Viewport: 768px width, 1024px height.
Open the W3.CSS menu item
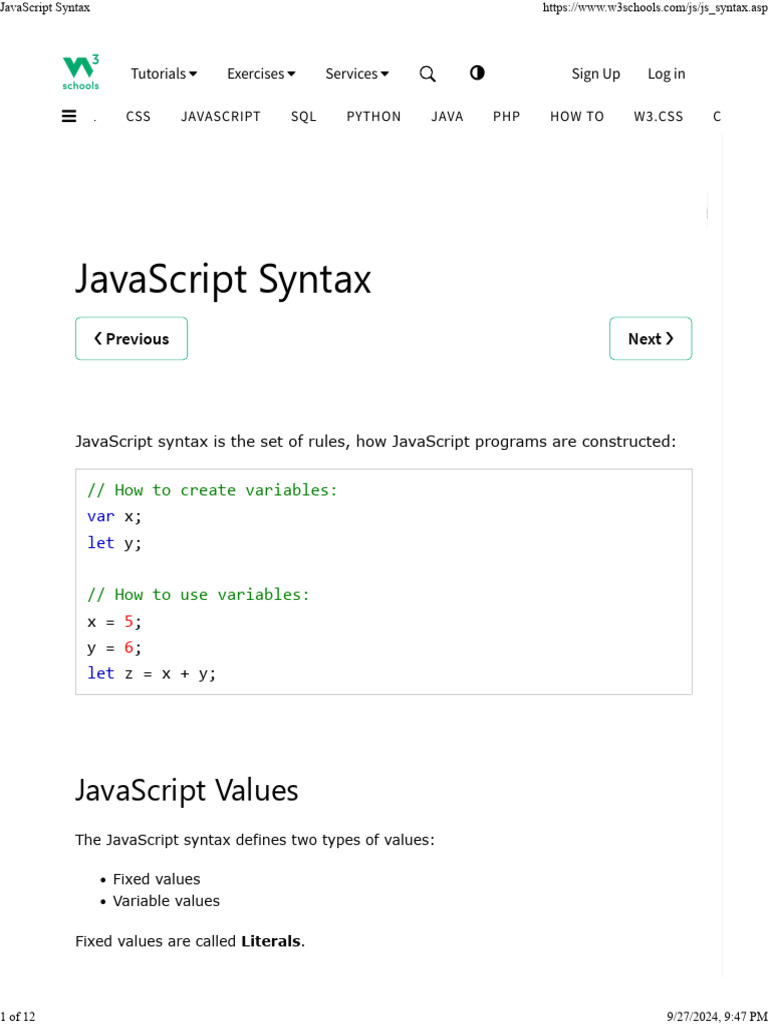pos(658,116)
